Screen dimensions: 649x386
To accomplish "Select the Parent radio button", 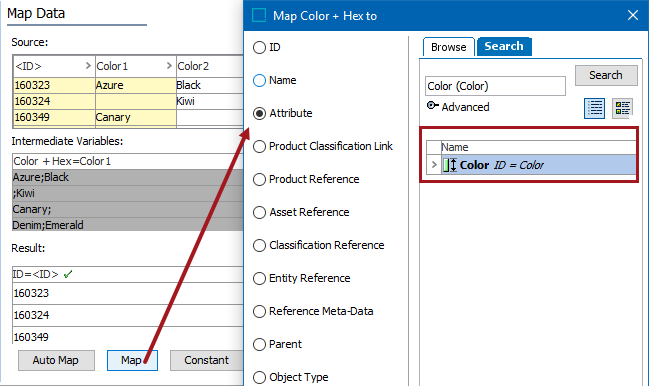I will tap(259, 344).
